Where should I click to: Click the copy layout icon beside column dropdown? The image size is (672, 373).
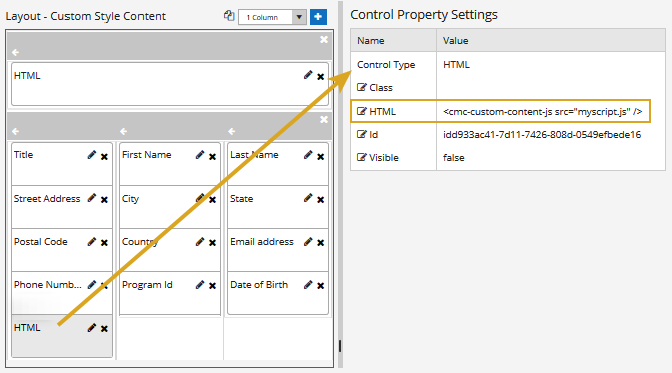pos(229,16)
